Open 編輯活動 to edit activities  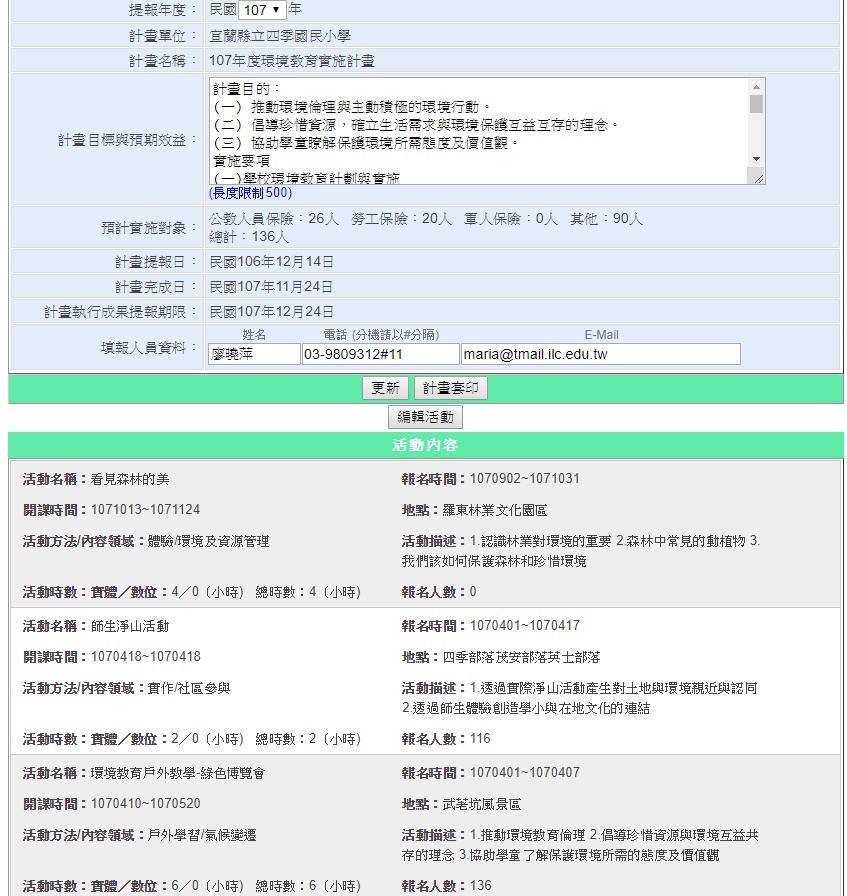tap(425, 417)
